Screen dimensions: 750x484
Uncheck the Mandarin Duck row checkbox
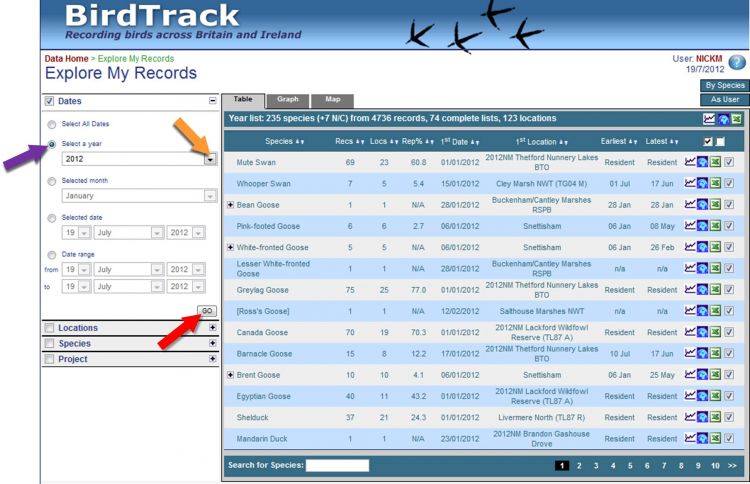(x=729, y=438)
